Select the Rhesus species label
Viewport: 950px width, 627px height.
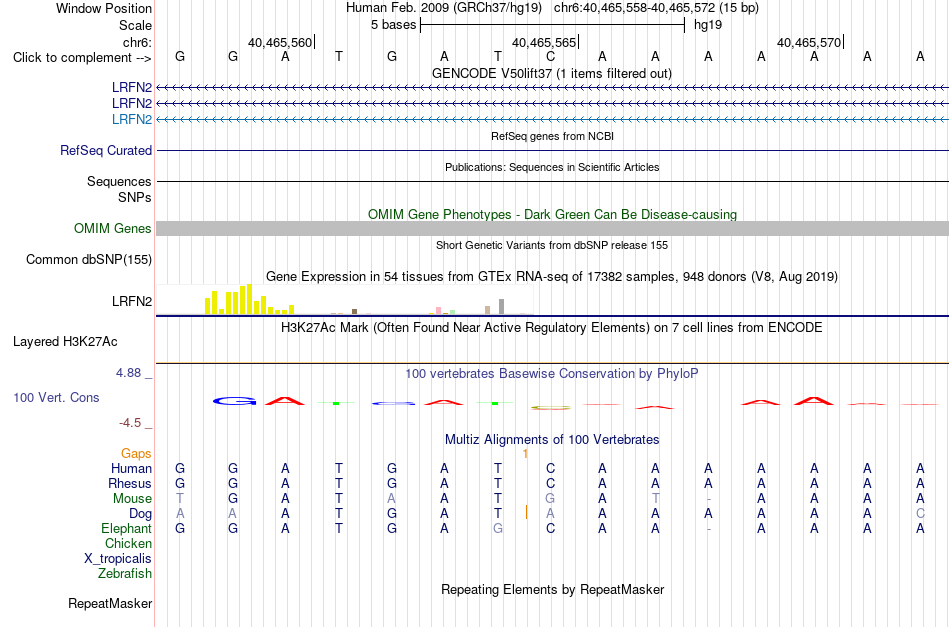(x=130, y=483)
